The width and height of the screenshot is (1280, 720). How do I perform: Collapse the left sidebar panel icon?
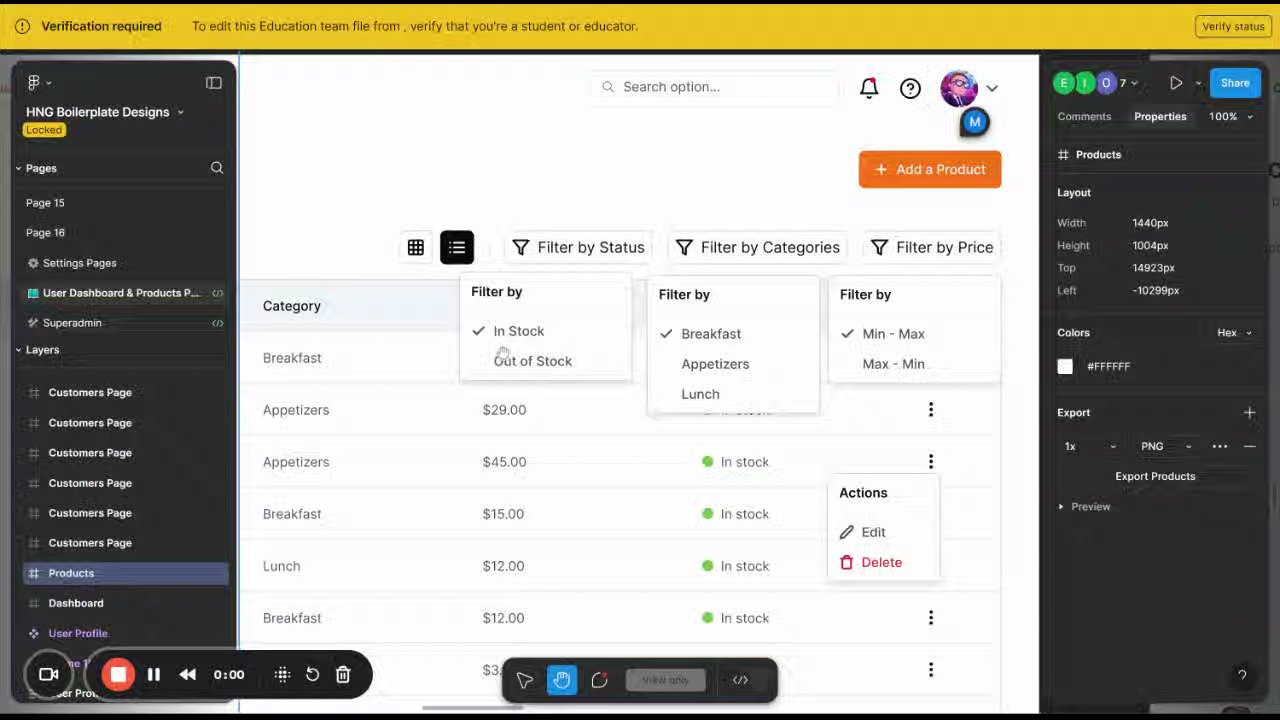(214, 83)
